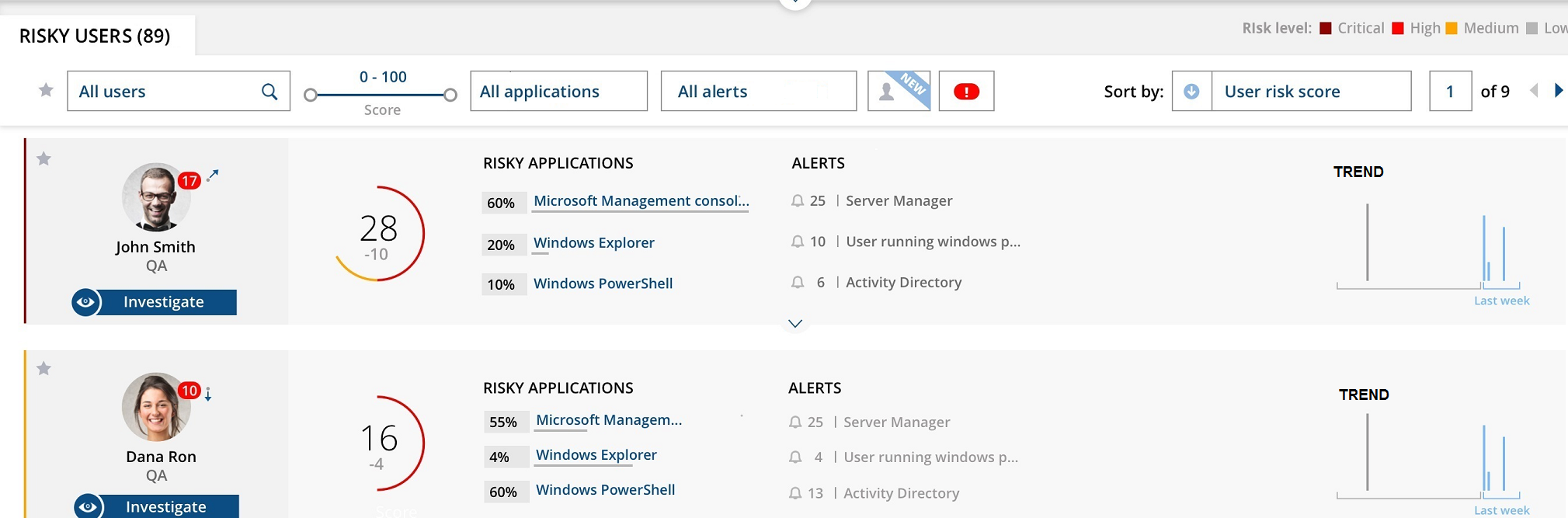Star Dana Ron as favorite
The width and height of the screenshot is (1568, 518).
[44, 369]
